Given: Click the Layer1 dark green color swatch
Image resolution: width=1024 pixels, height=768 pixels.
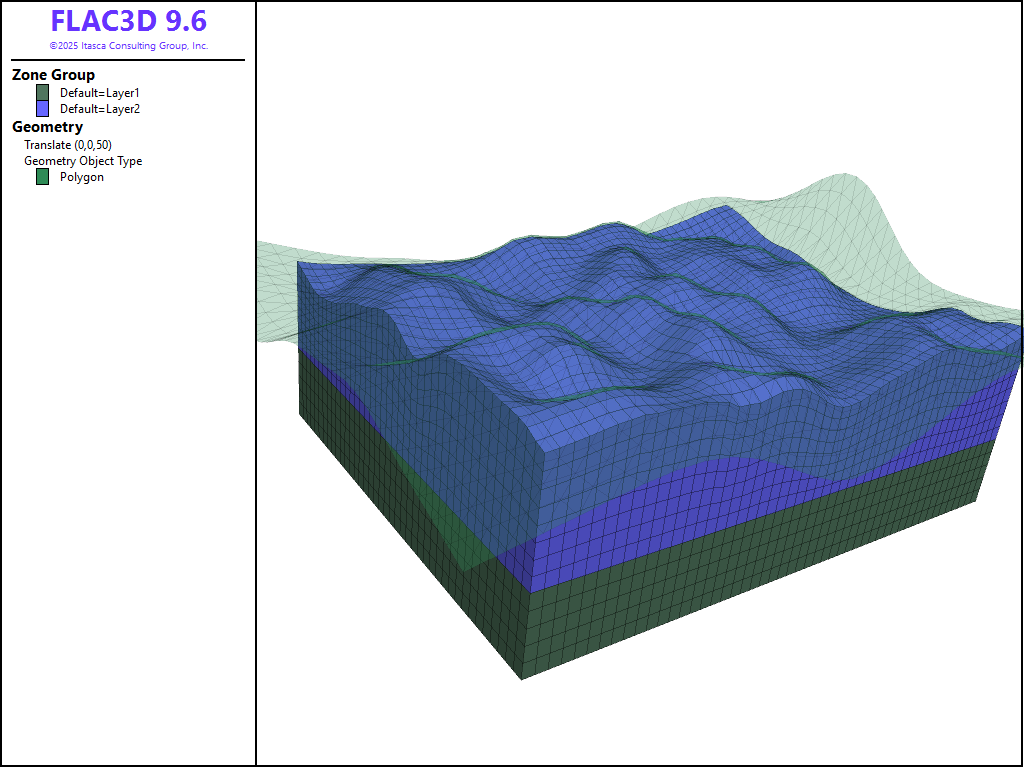Looking at the screenshot, I should pyautogui.click(x=42, y=92).
